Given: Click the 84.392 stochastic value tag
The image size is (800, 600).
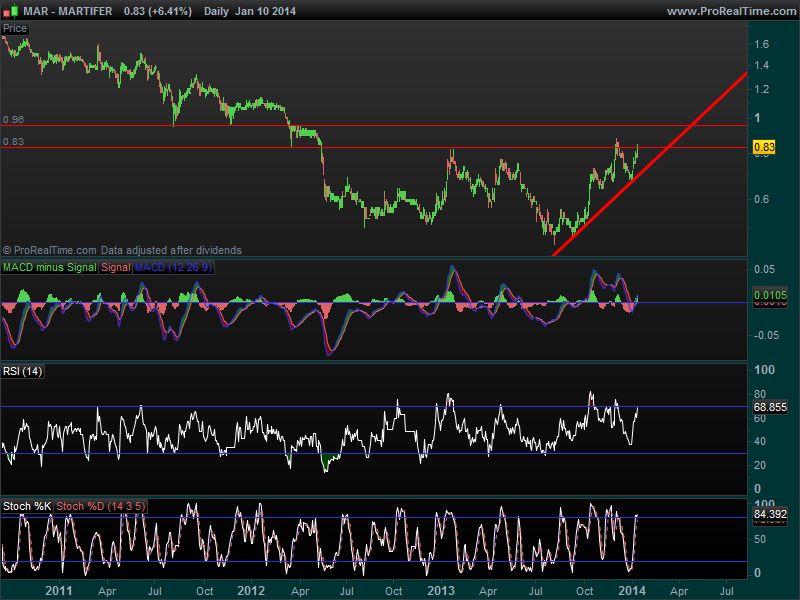Looking at the screenshot, I should coord(770,514).
